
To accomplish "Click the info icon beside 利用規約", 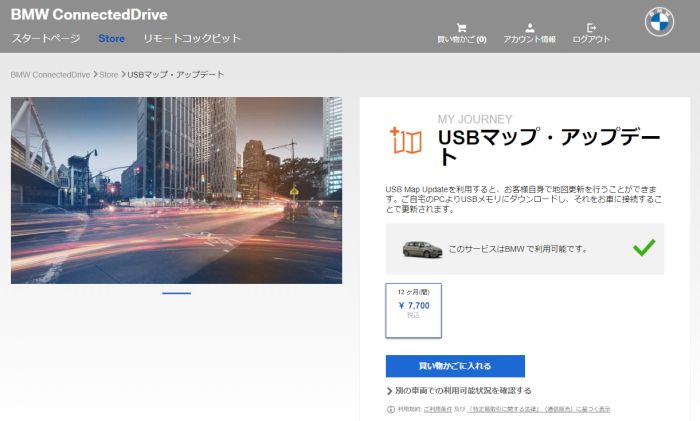I will [x=391, y=409].
